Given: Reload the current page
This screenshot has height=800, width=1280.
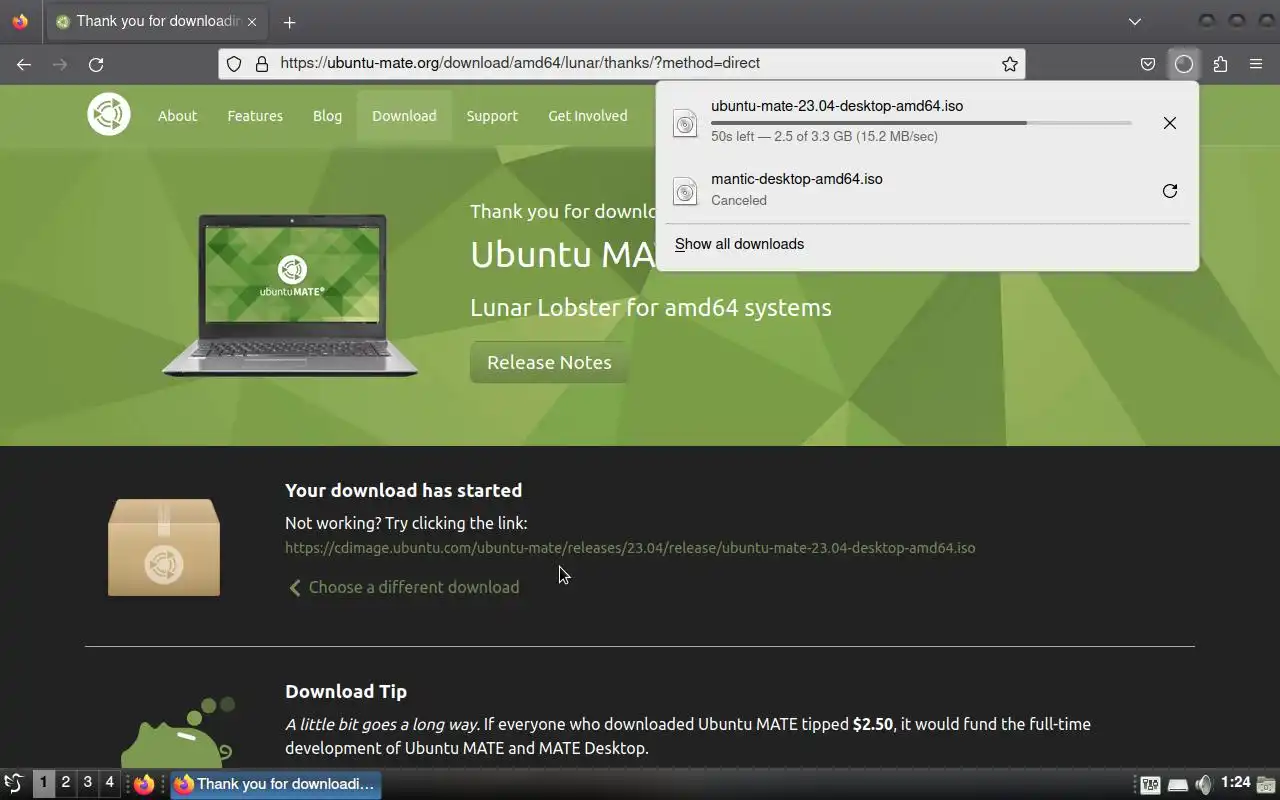Looking at the screenshot, I should pos(96,64).
